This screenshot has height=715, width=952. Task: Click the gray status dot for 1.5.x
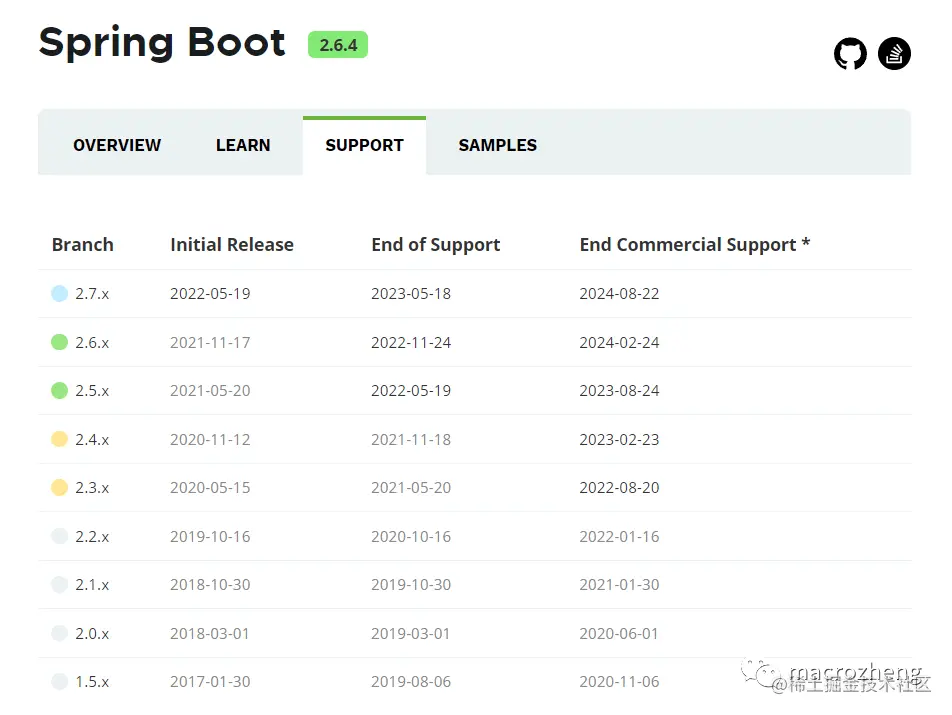tap(60, 682)
